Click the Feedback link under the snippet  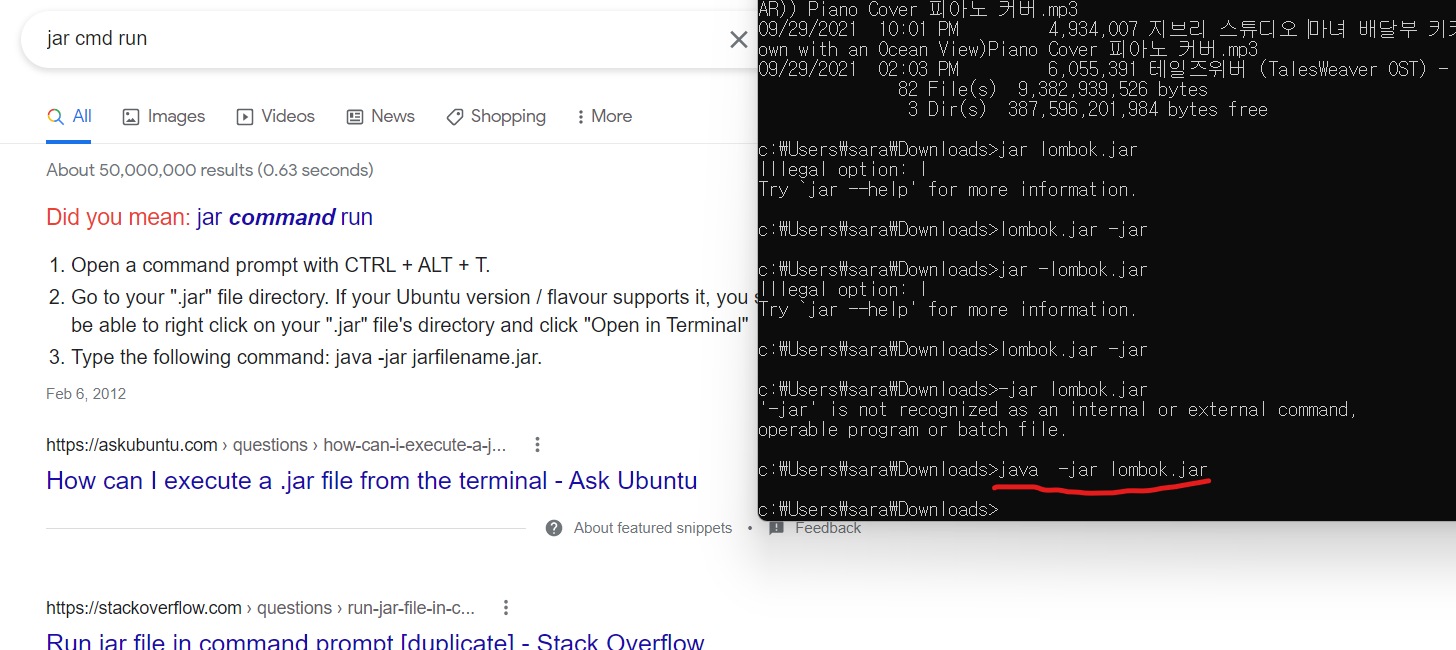click(828, 528)
